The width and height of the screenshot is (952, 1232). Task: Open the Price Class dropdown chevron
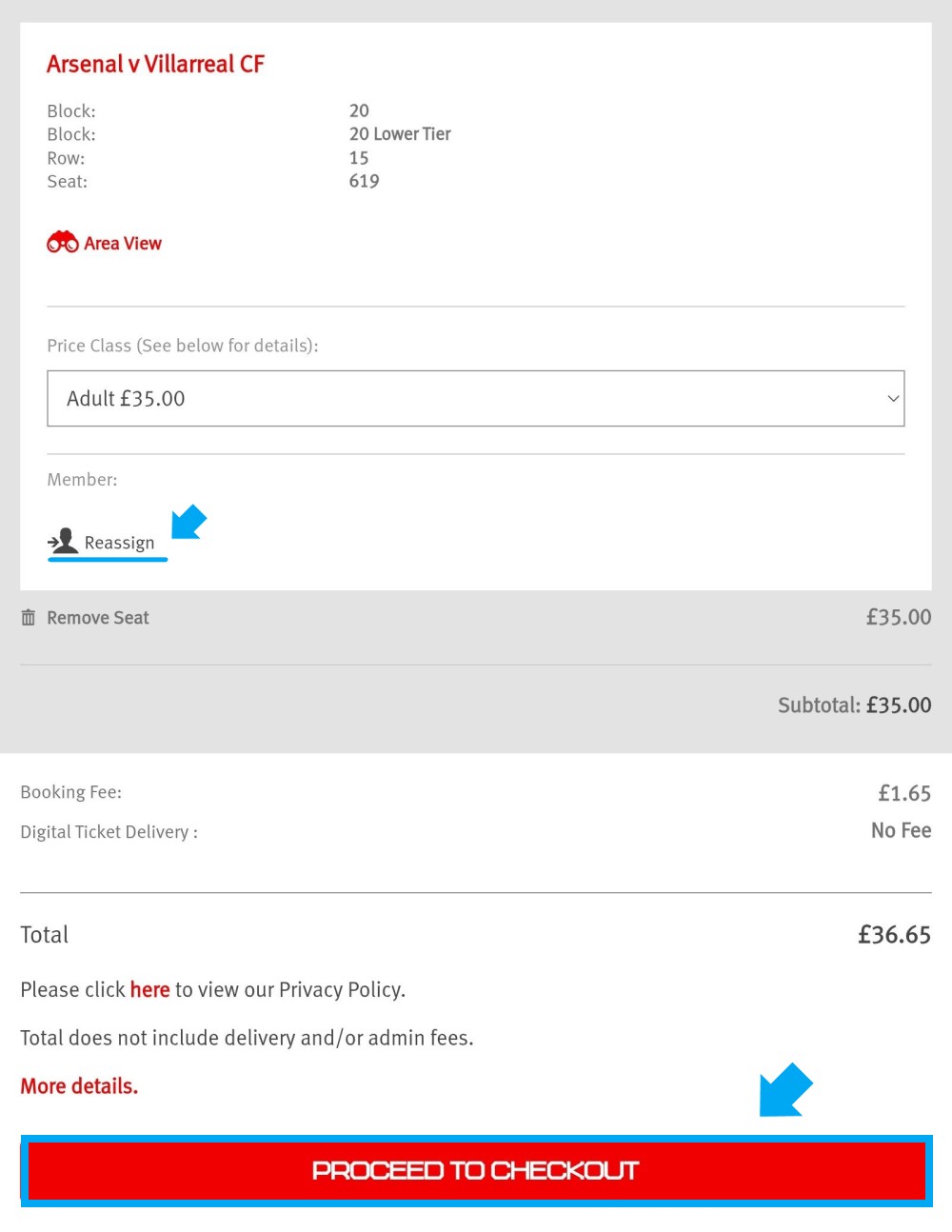coord(893,399)
